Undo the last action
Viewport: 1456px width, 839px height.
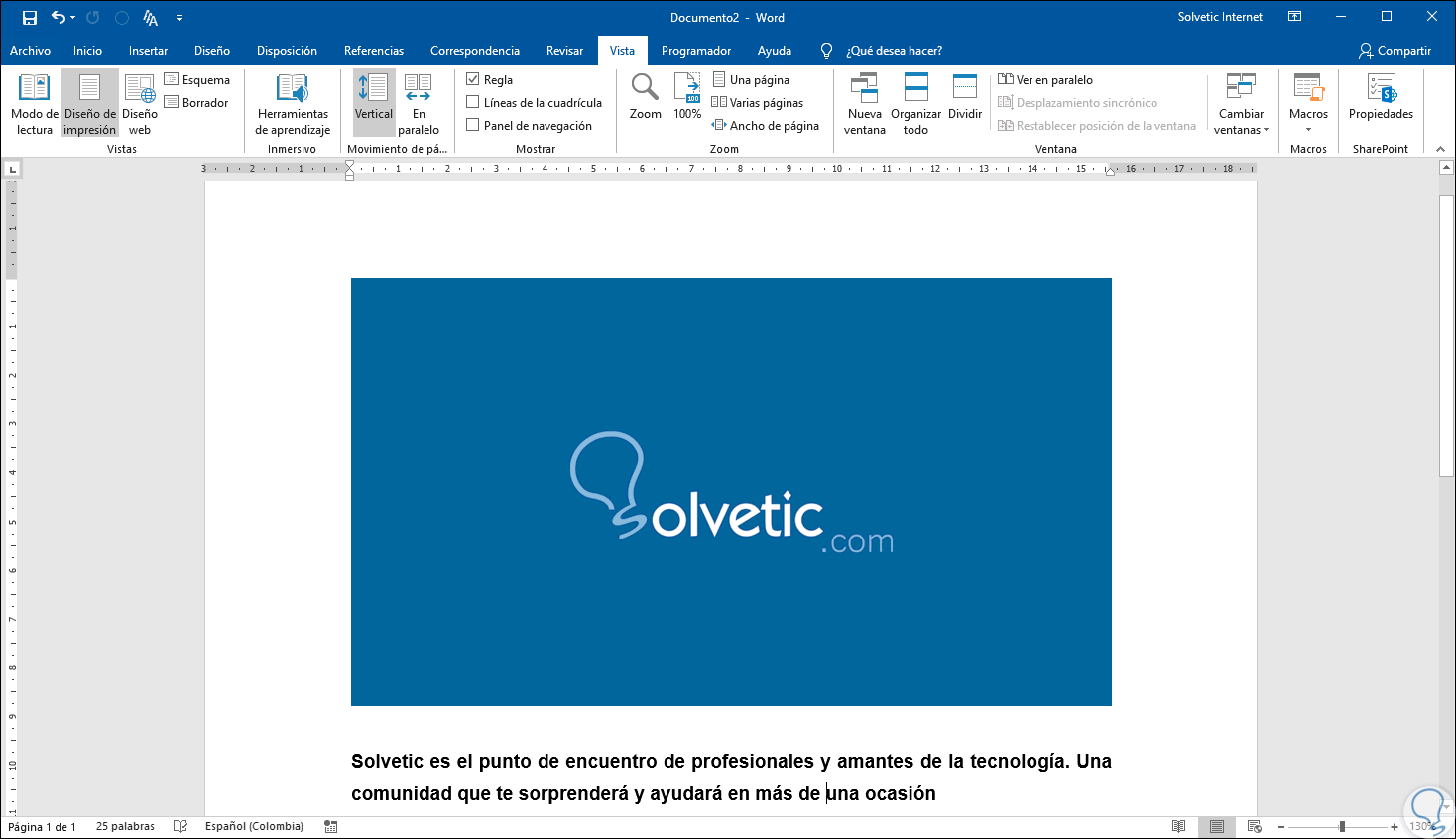click(59, 18)
